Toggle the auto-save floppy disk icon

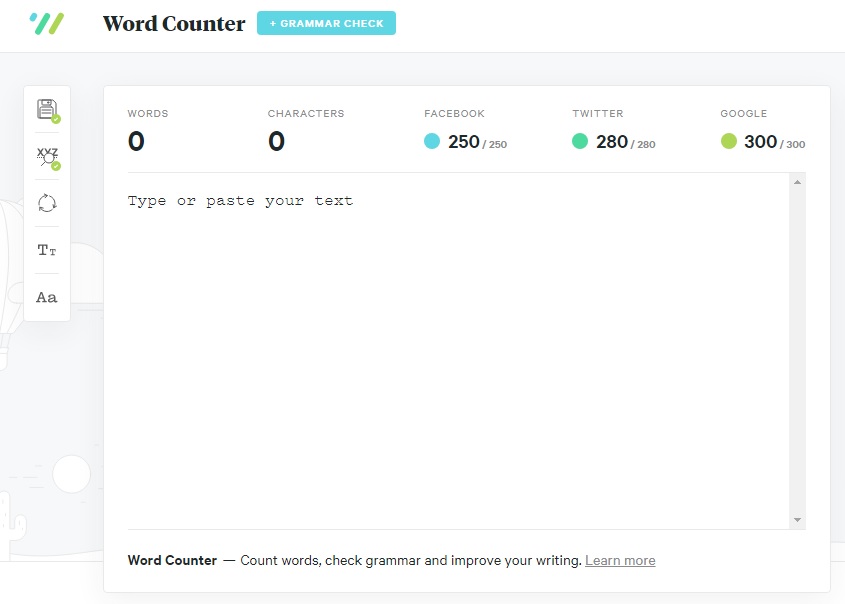[x=47, y=109]
